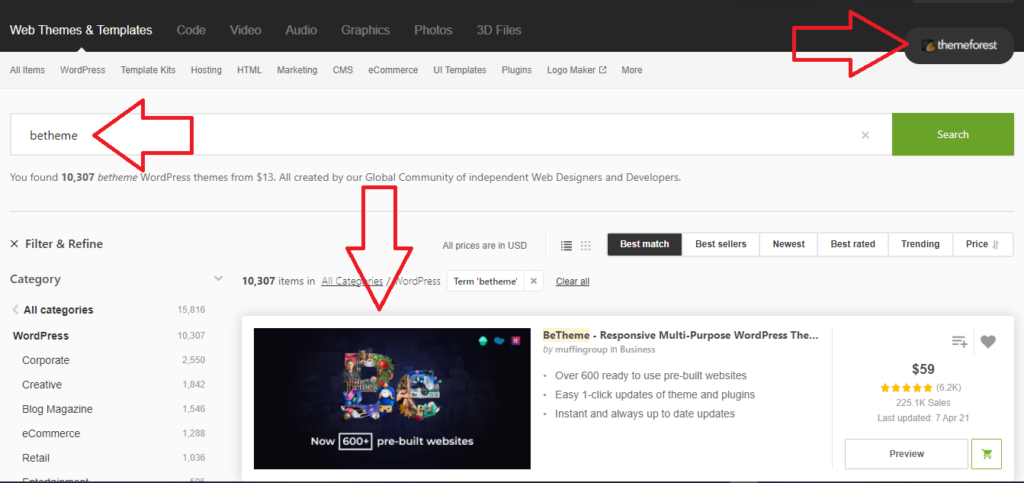Select Marketing in the sub navigation
Image resolution: width=1024 pixels, height=483 pixels.
297,70
